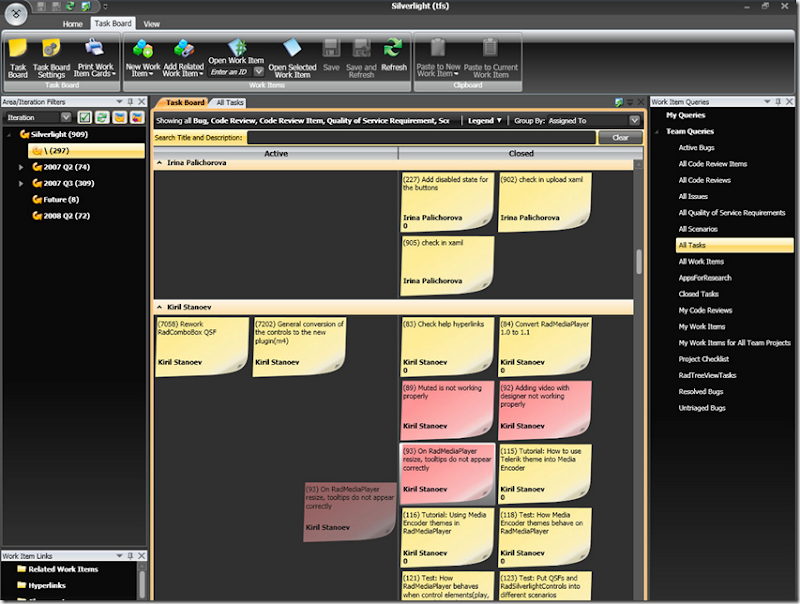Switch to the View ribbon tab

tap(152, 24)
